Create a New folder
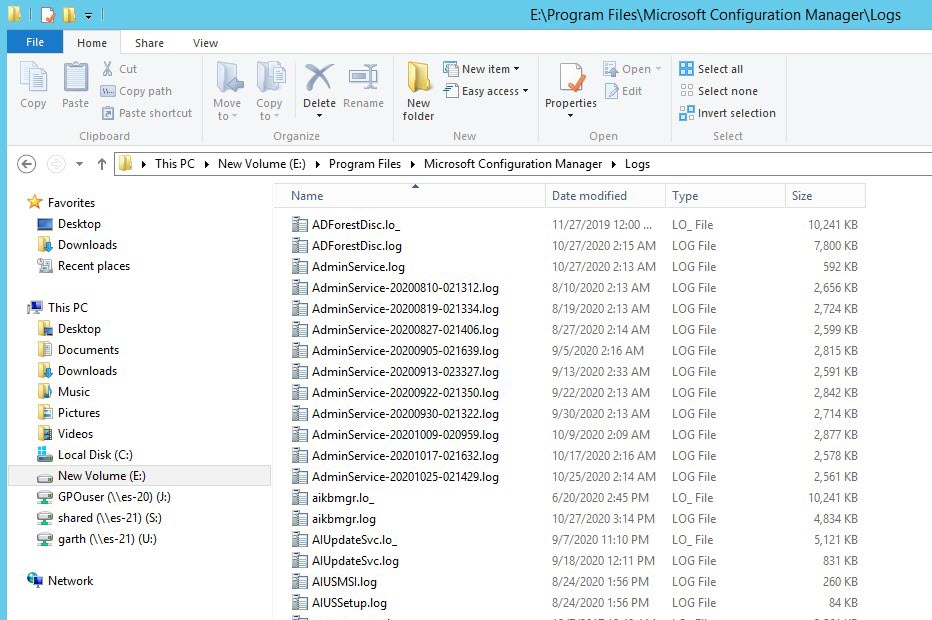This screenshot has width=932, height=620. (418, 91)
